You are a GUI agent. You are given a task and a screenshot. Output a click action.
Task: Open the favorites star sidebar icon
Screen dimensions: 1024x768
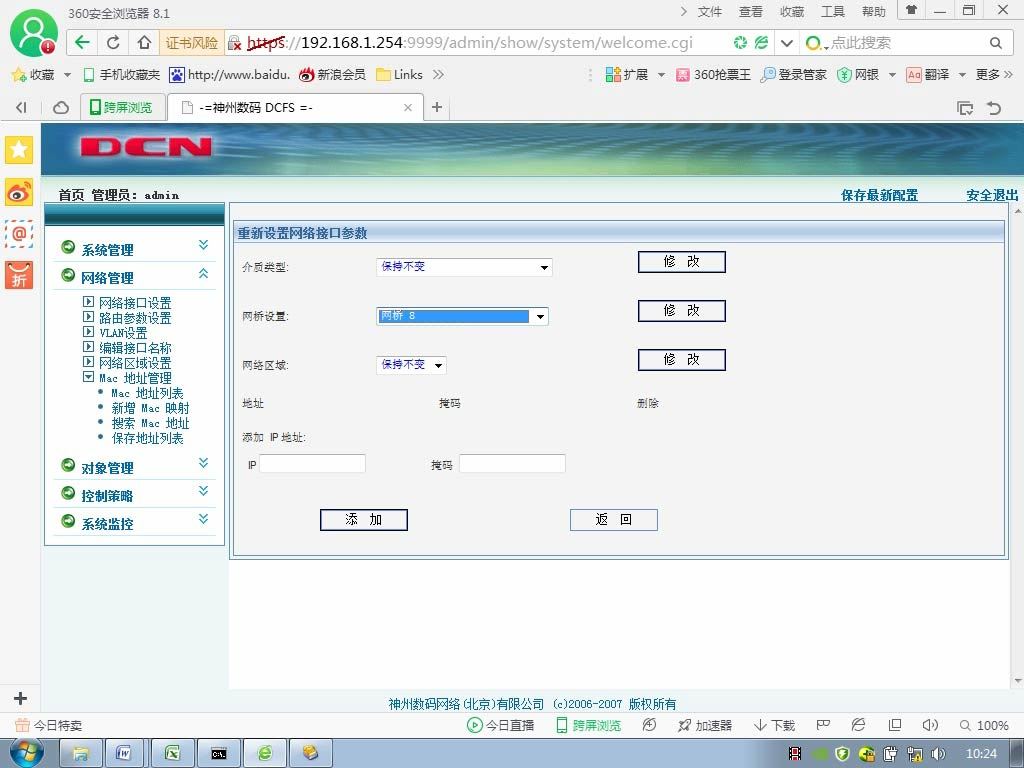tap(19, 150)
